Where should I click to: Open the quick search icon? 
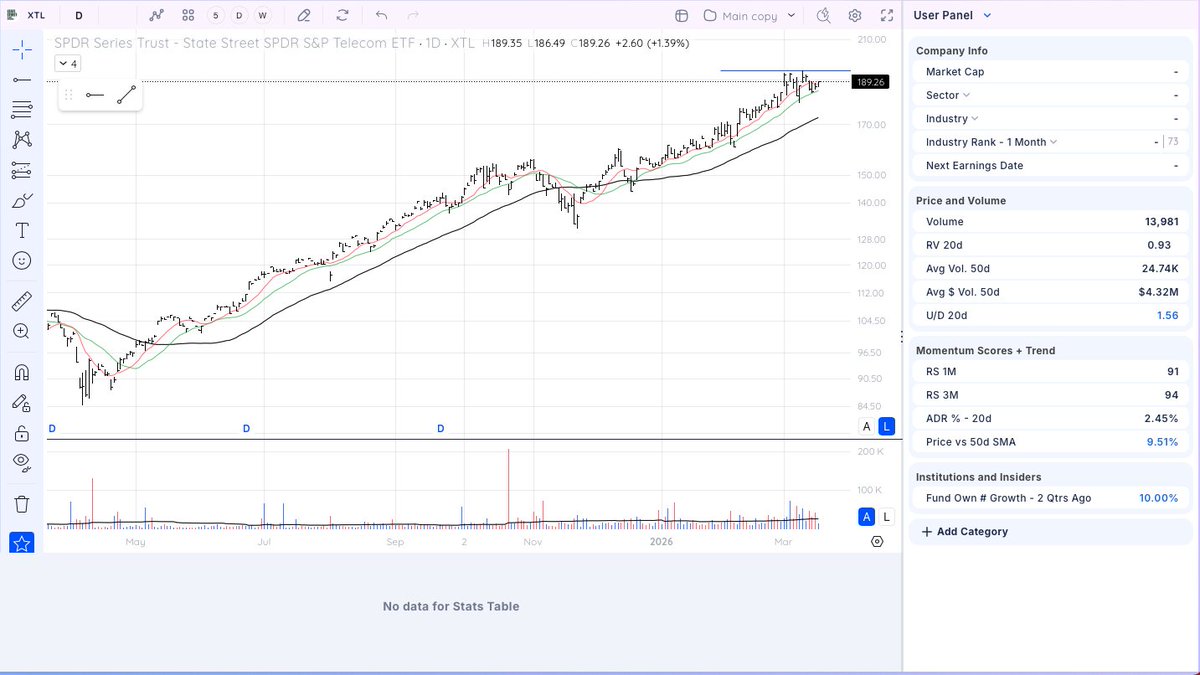[x=823, y=16]
